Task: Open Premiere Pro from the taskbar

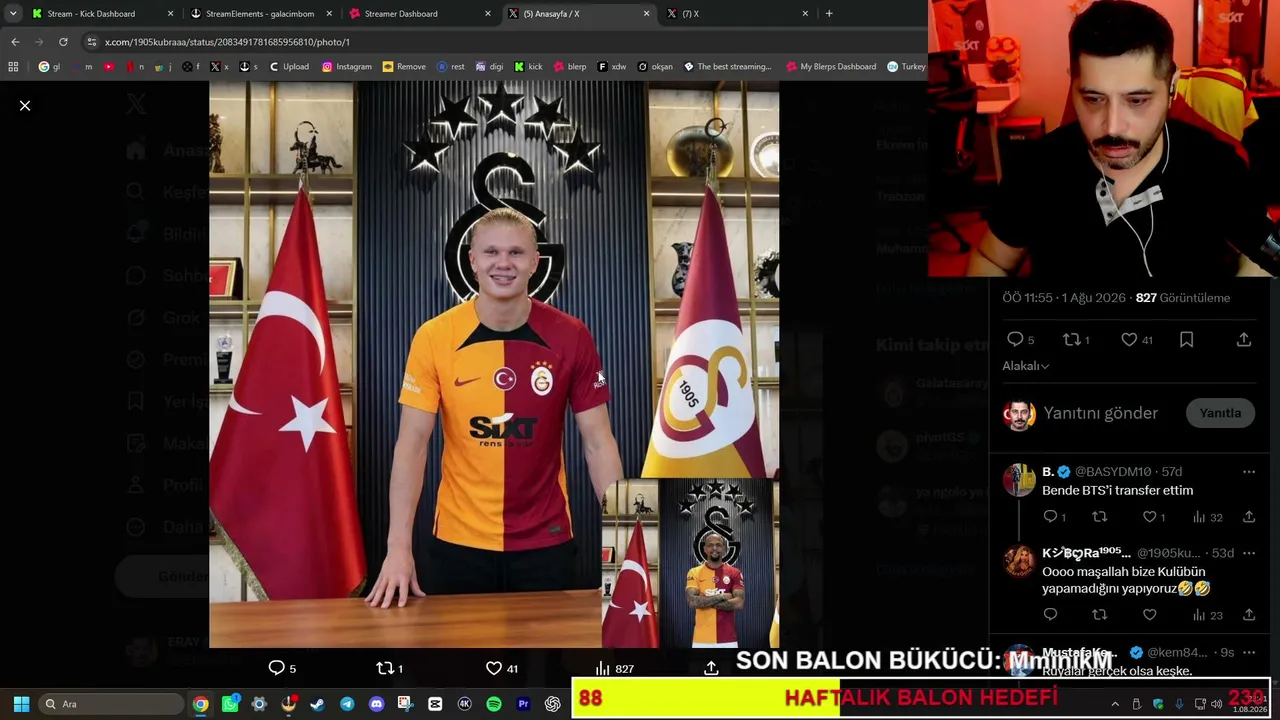Action: (x=523, y=704)
